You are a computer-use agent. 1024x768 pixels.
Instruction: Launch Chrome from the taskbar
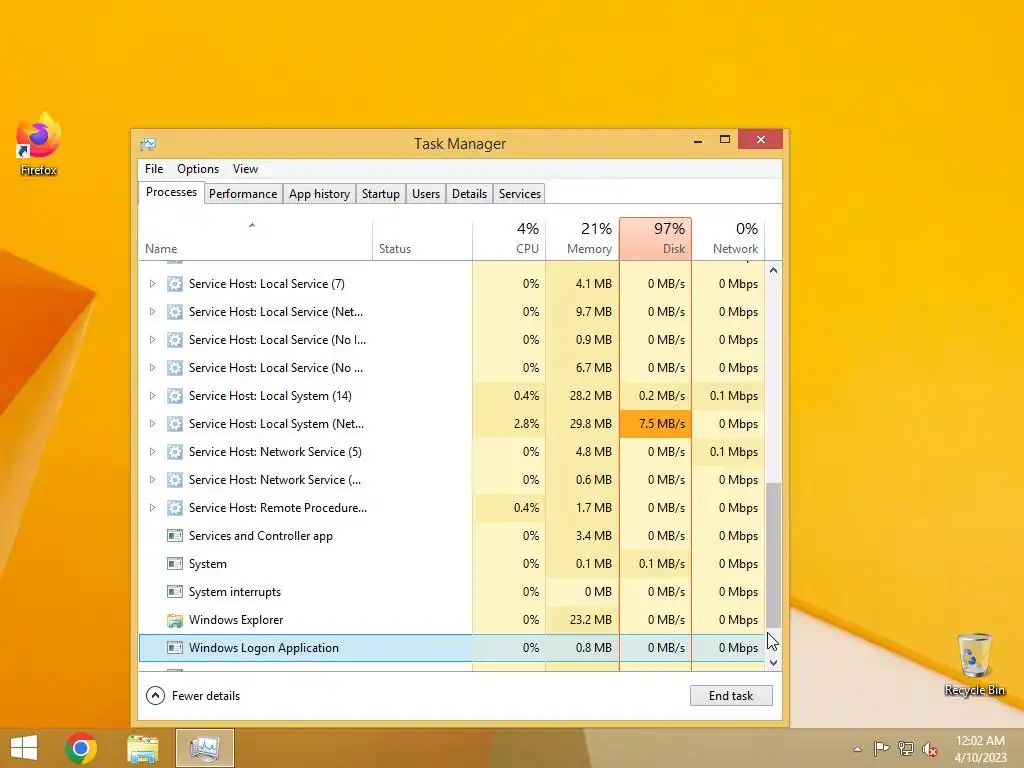(x=81, y=748)
